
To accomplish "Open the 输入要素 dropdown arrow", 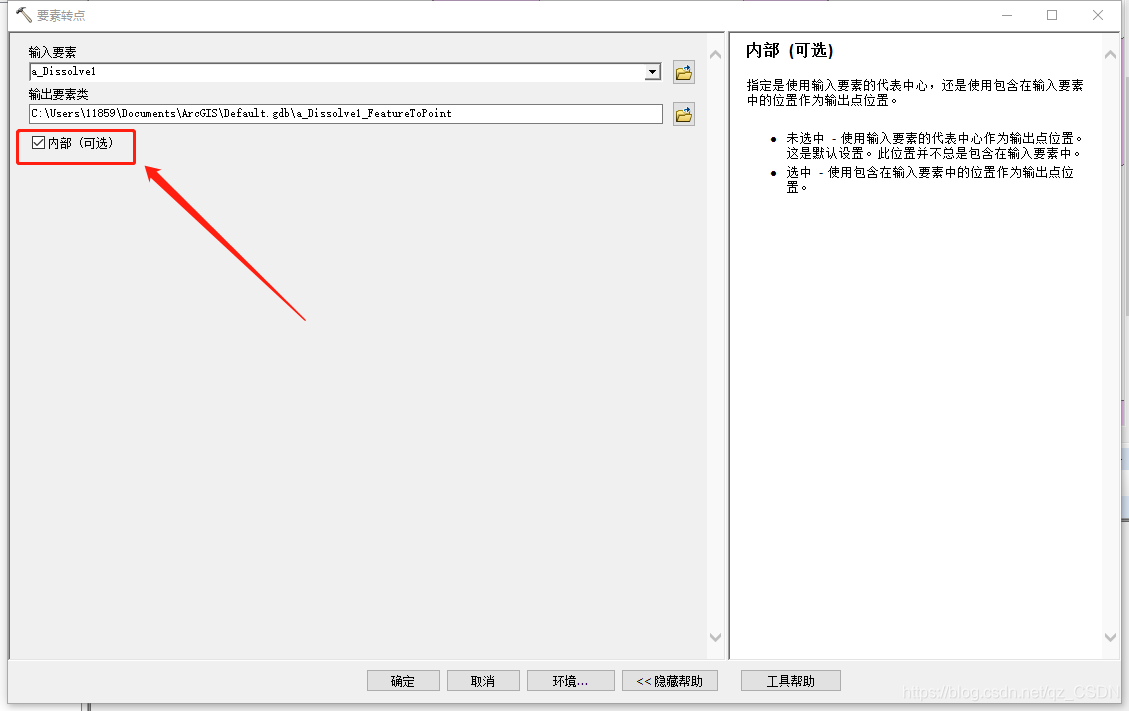I will (652, 72).
